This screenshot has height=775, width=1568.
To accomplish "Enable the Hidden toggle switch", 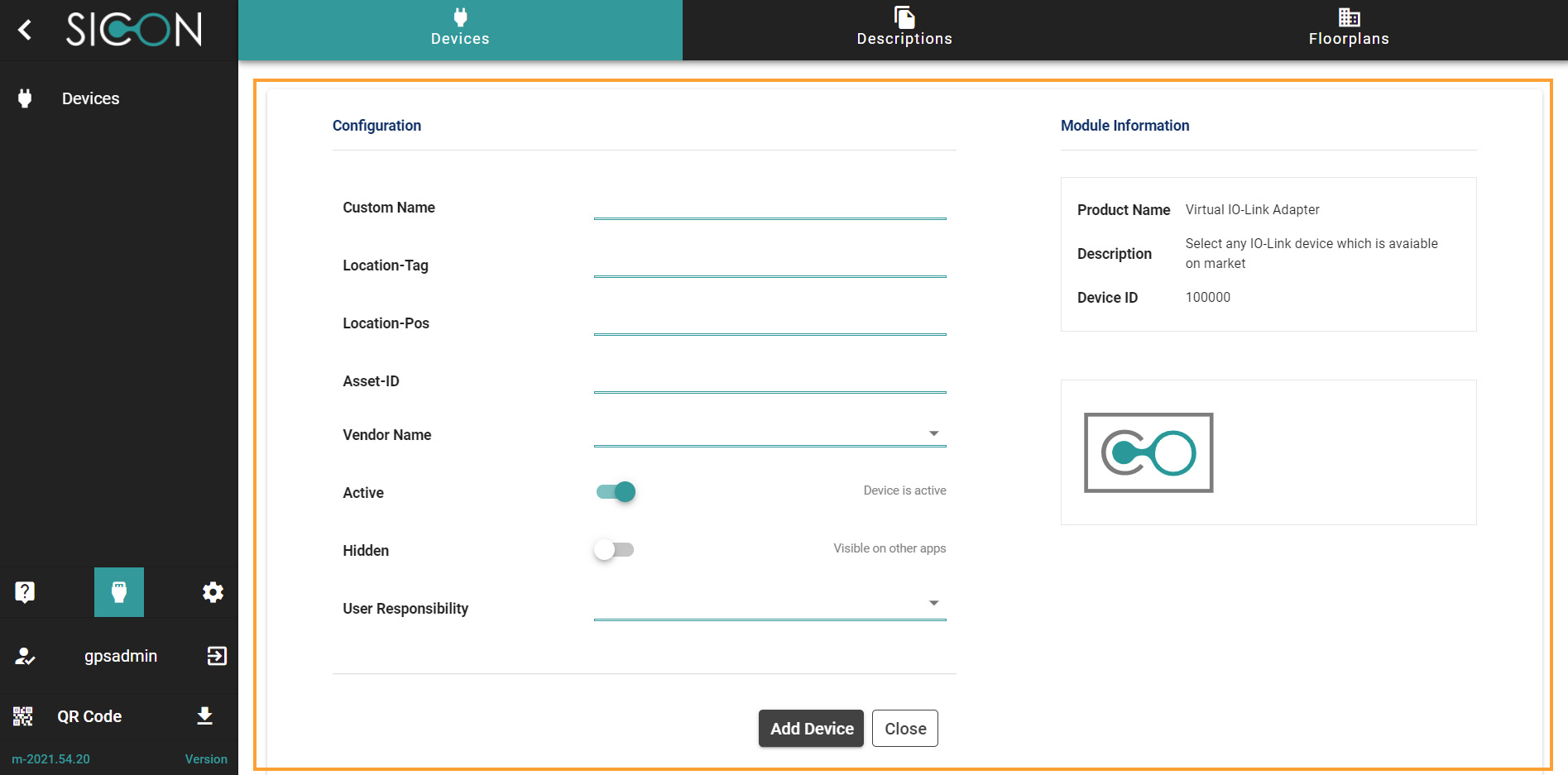I will pos(614,550).
